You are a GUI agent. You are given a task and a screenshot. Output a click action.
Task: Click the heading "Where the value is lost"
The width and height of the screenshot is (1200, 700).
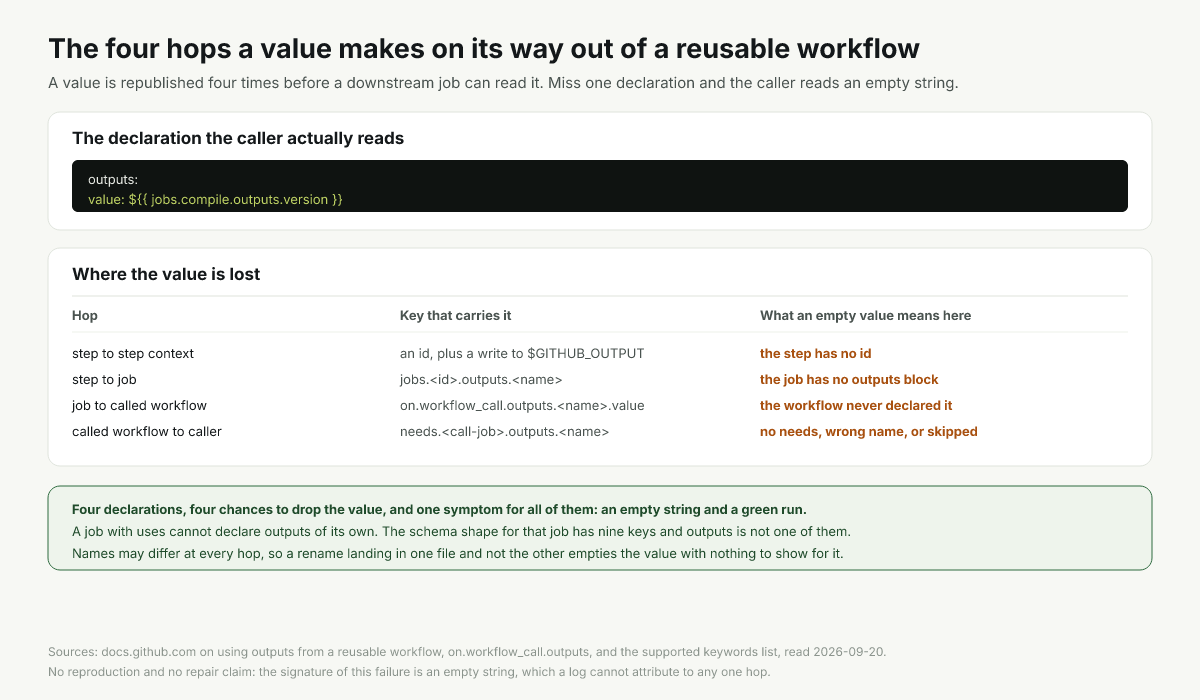[166, 274]
